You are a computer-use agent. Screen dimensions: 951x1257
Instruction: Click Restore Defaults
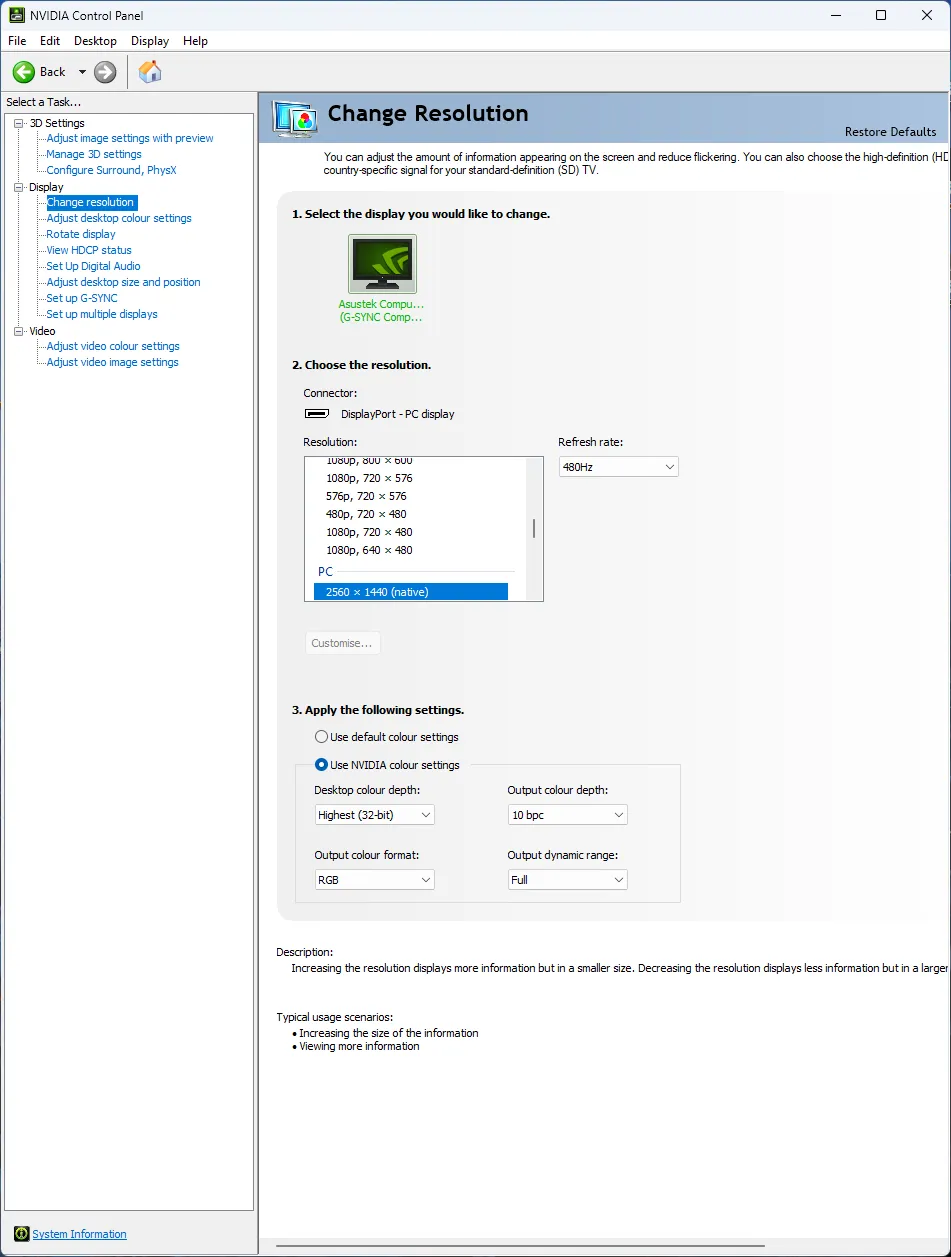(890, 132)
